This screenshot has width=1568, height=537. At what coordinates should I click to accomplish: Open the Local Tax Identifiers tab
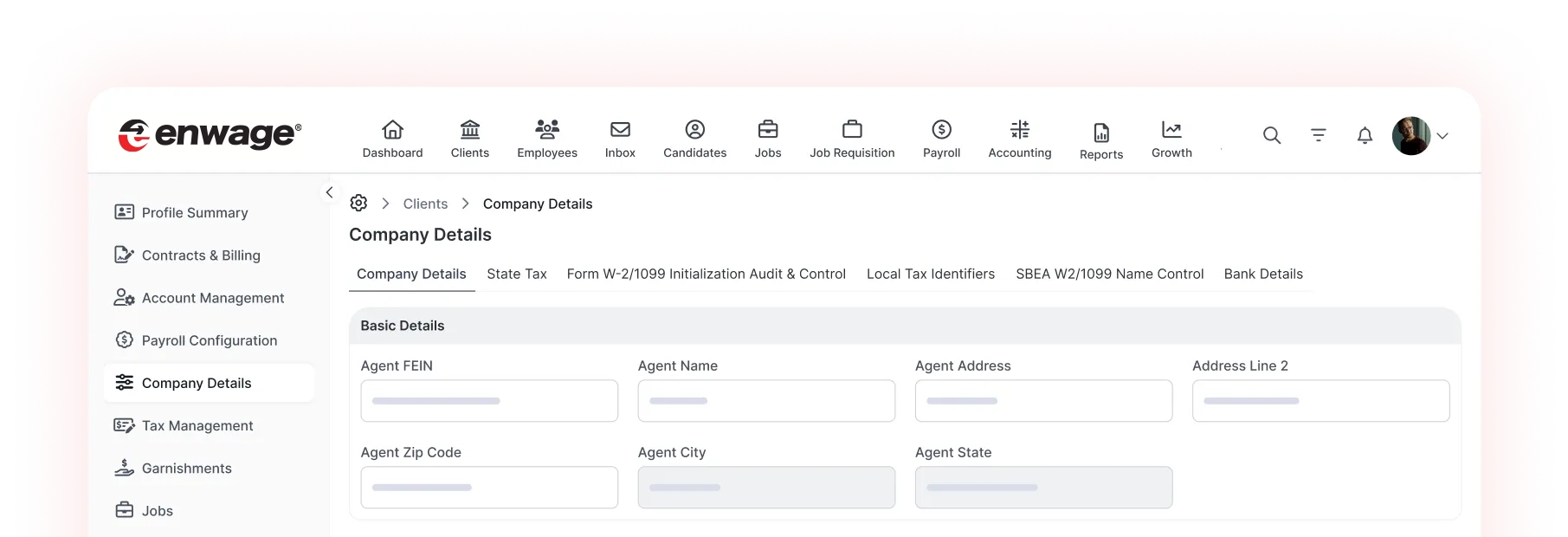930,274
